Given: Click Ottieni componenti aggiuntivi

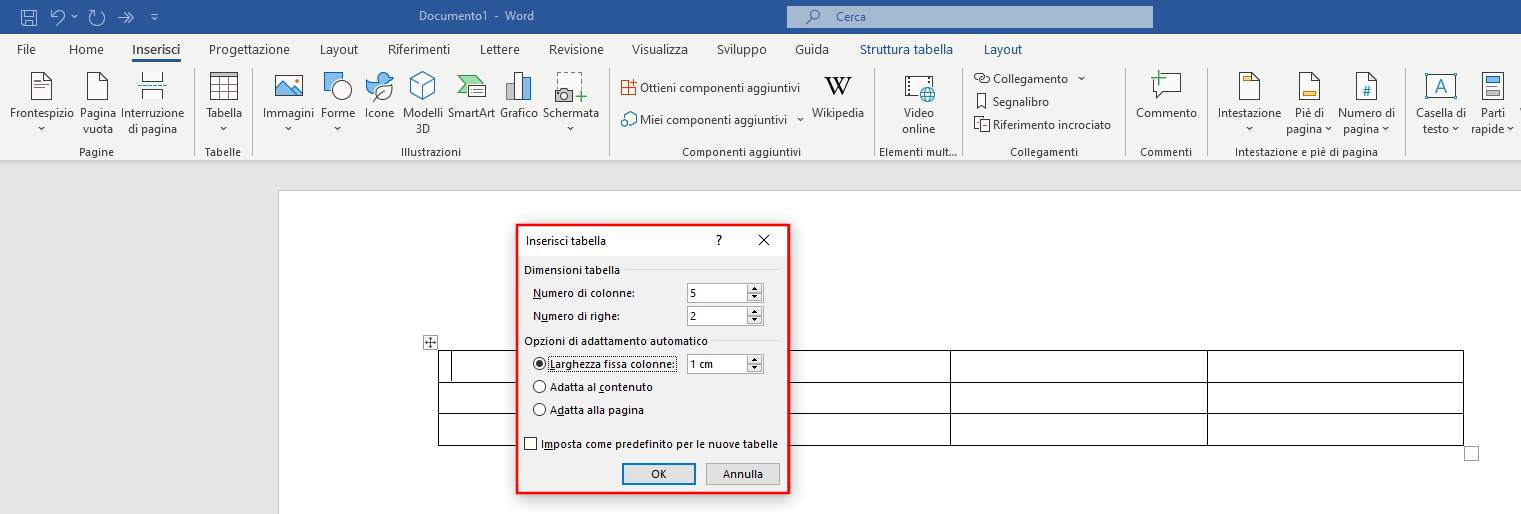Looking at the screenshot, I should pyautogui.click(x=711, y=88).
